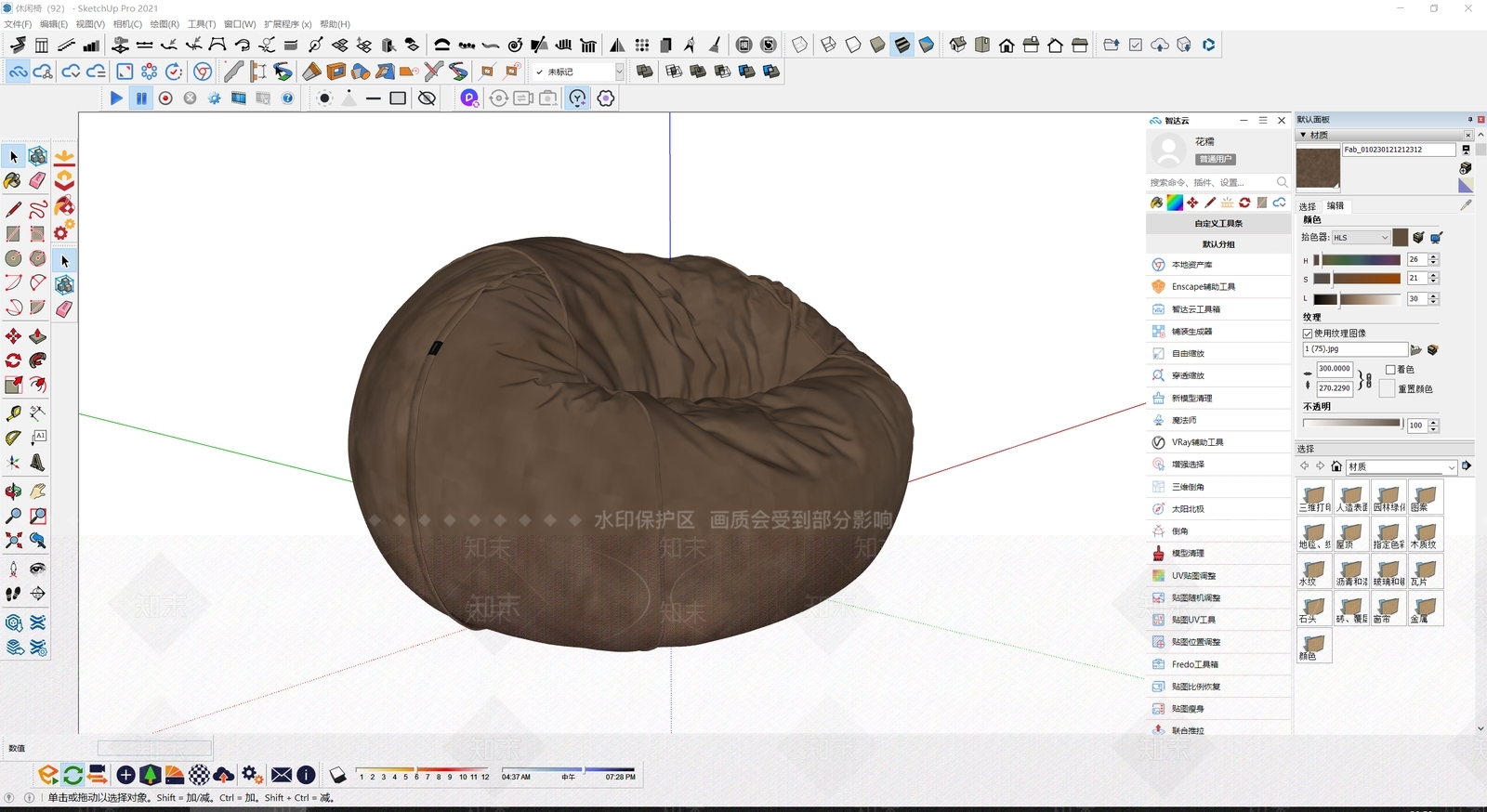Viewport: 1487px width, 812px height.
Task: Activate the Walk footprints tool
Action: 13,594
